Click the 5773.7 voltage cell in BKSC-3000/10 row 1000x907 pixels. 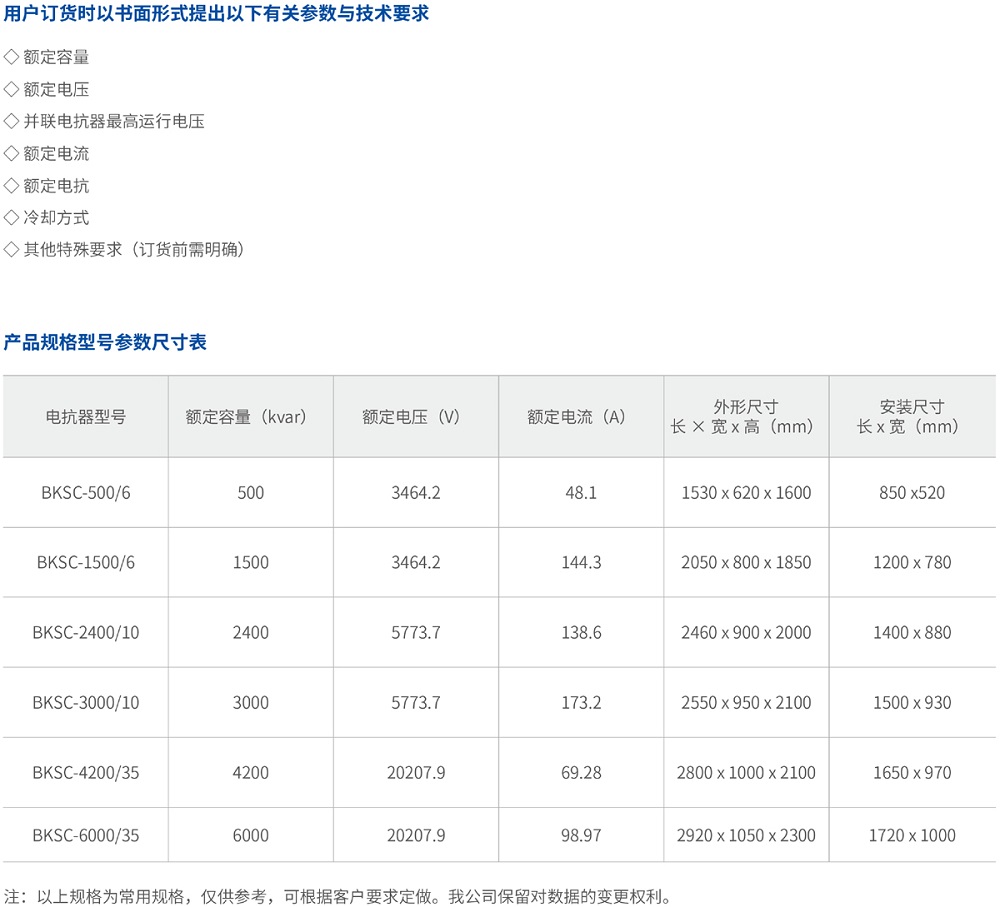click(415, 702)
